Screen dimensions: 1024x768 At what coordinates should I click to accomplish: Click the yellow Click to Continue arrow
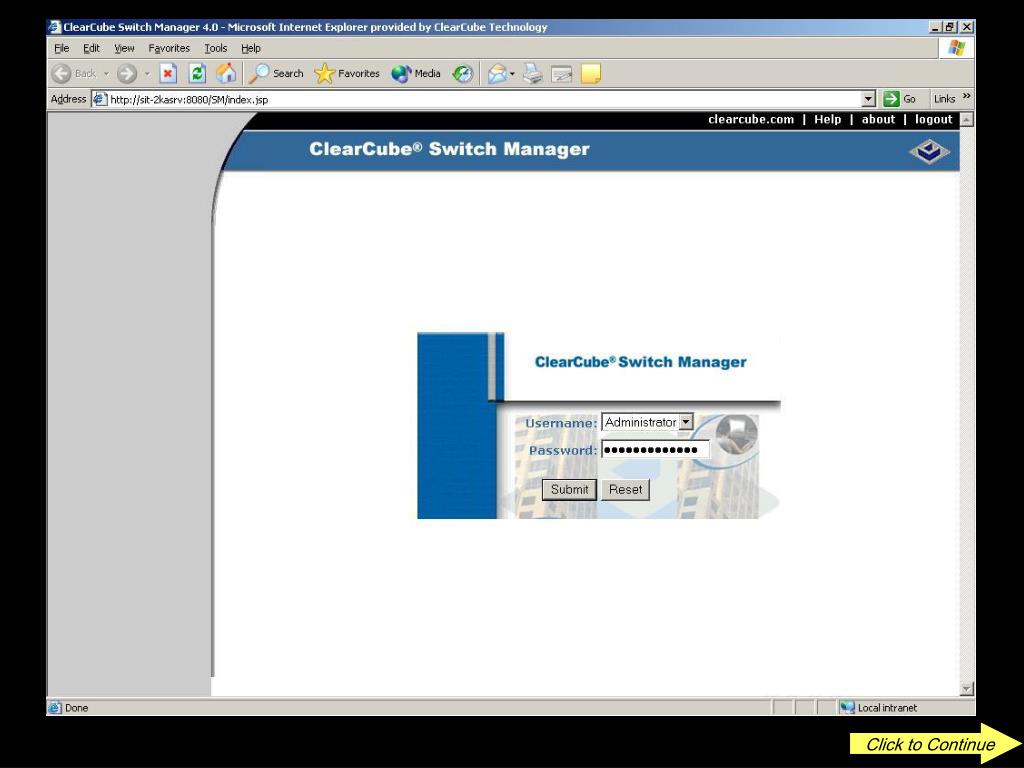(935, 744)
